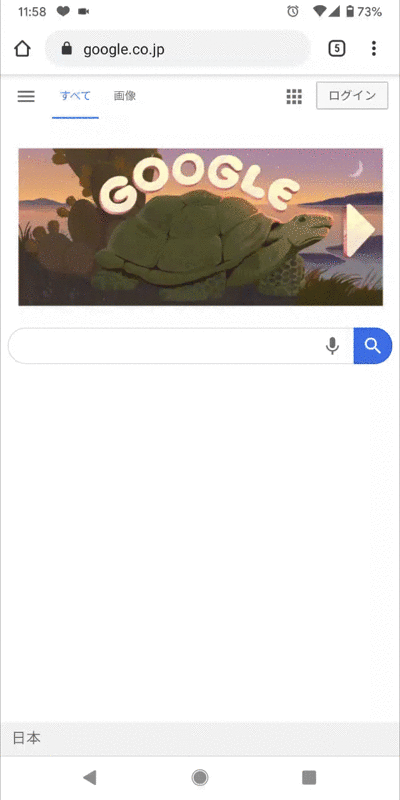Tap the alarm icon in status bar
The height and width of the screenshot is (800, 400).
293,11
